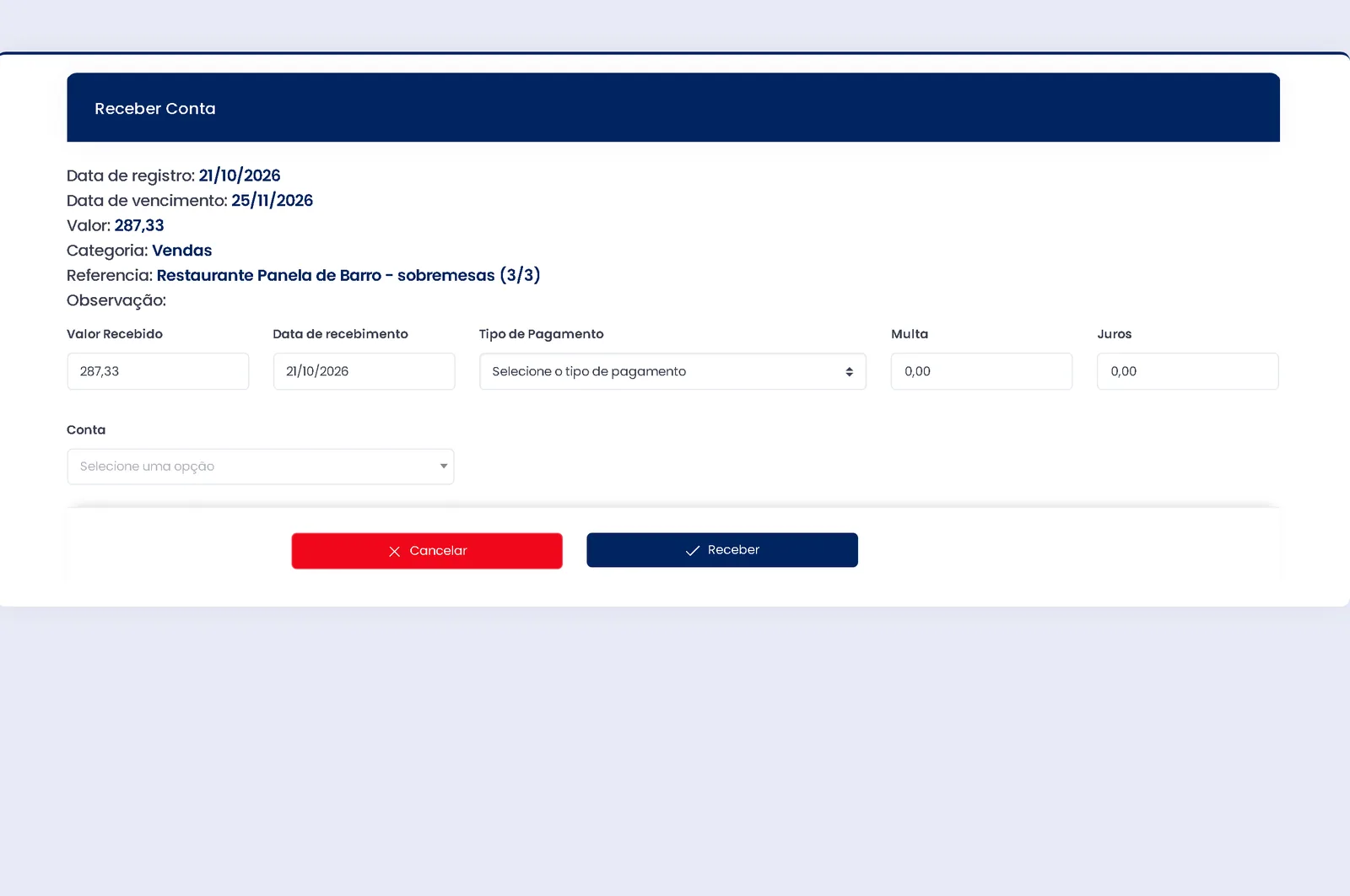Click the Cancelar button
This screenshot has width=1350, height=896.
(427, 551)
